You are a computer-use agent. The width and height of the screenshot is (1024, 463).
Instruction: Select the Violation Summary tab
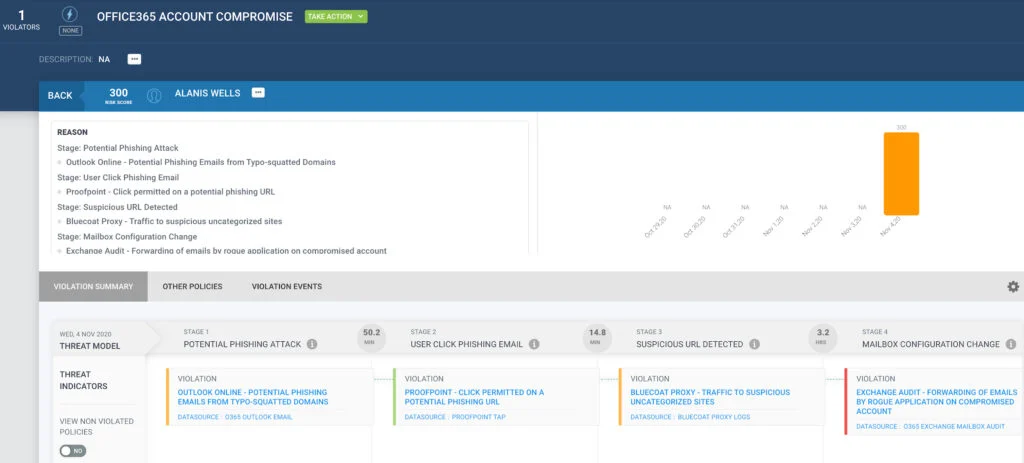93,287
